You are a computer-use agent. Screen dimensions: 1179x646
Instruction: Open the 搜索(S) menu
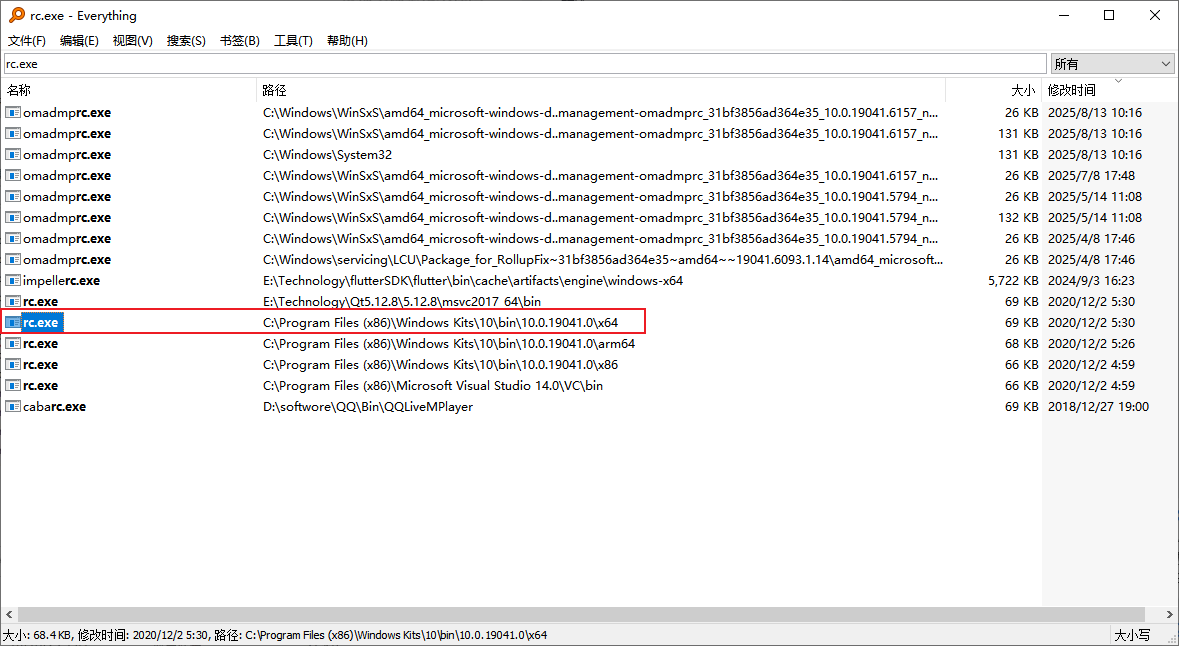coord(186,41)
